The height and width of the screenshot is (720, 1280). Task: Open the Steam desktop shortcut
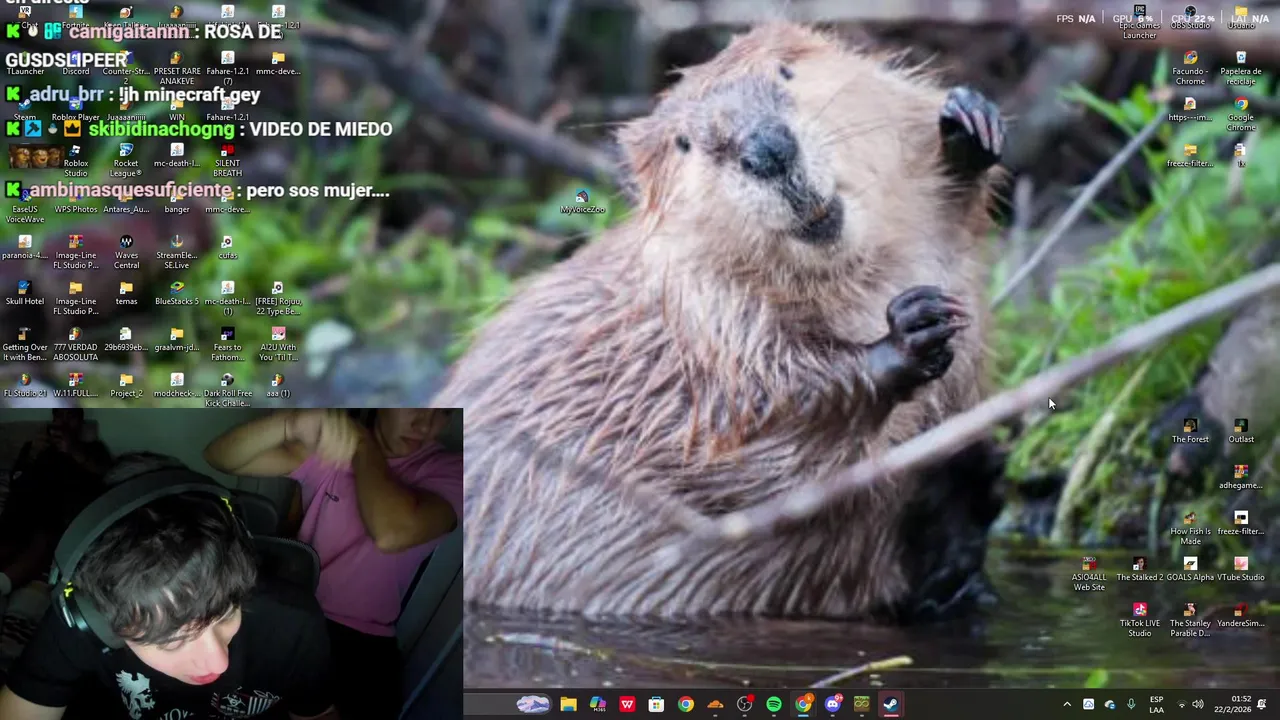(x=25, y=110)
